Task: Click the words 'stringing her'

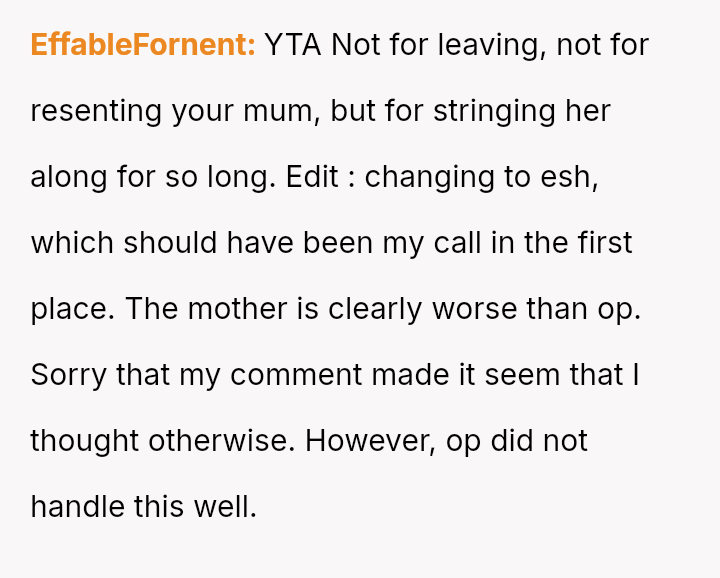Action: point(521,111)
